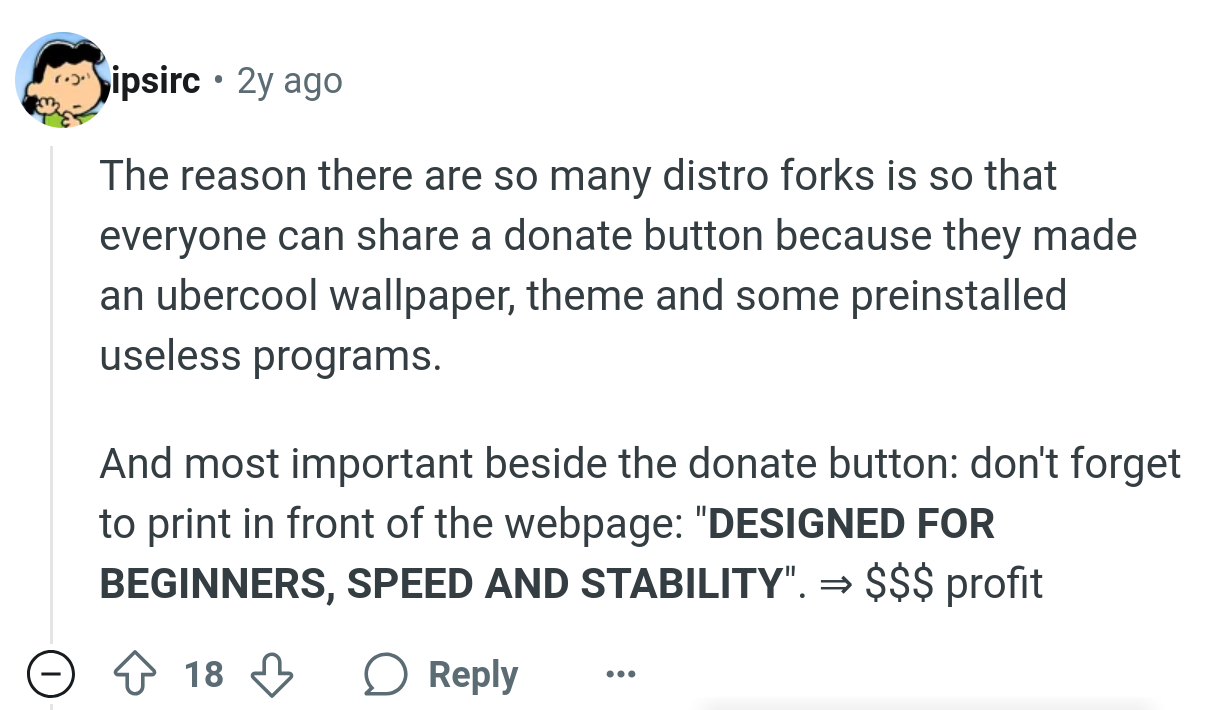The image size is (1229, 710).
Task: Upvote the comment by ipsirc
Action: tap(140, 675)
